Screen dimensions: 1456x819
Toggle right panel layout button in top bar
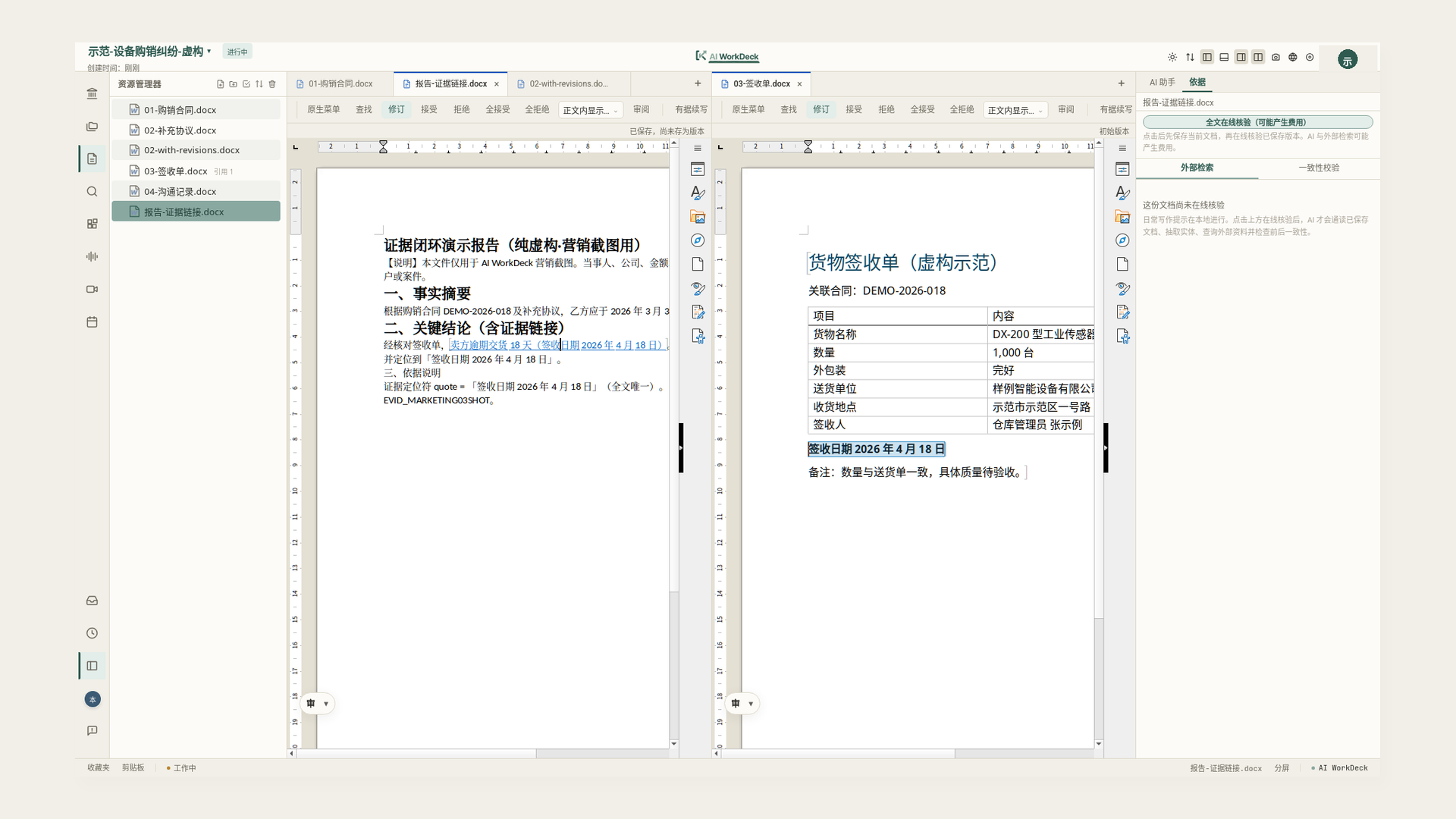[x=1241, y=57]
